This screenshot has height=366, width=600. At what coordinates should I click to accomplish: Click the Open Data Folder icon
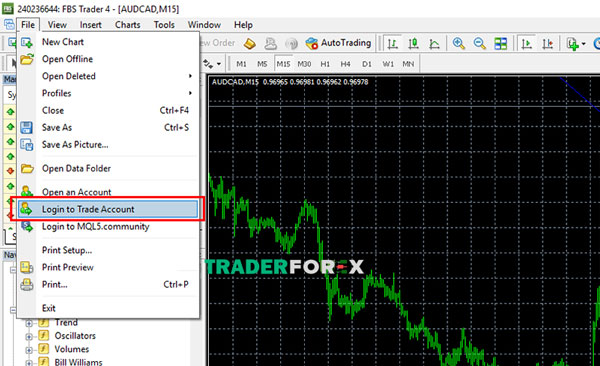[27, 168]
